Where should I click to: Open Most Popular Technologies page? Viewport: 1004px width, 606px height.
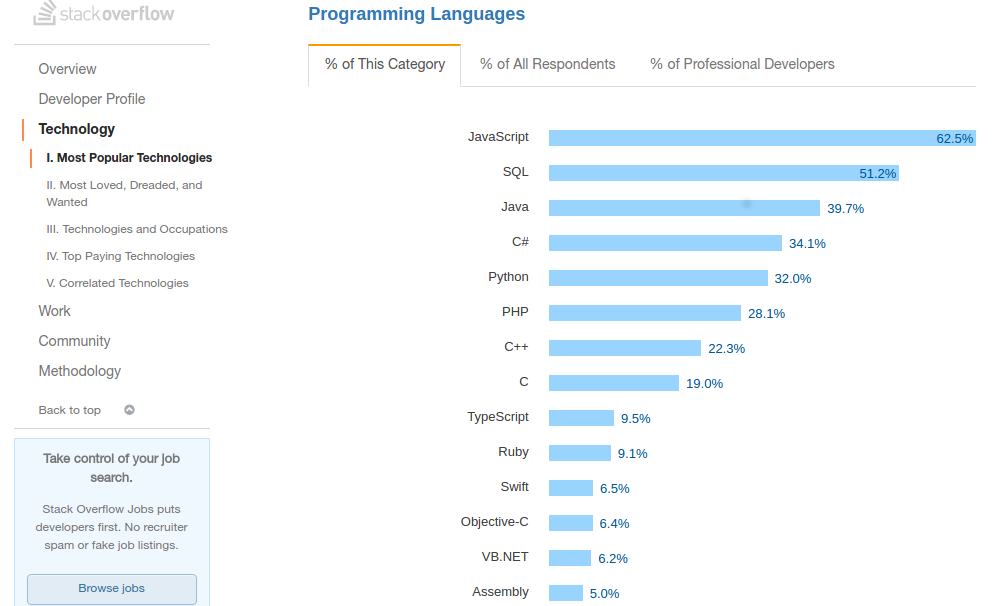pos(129,157)
